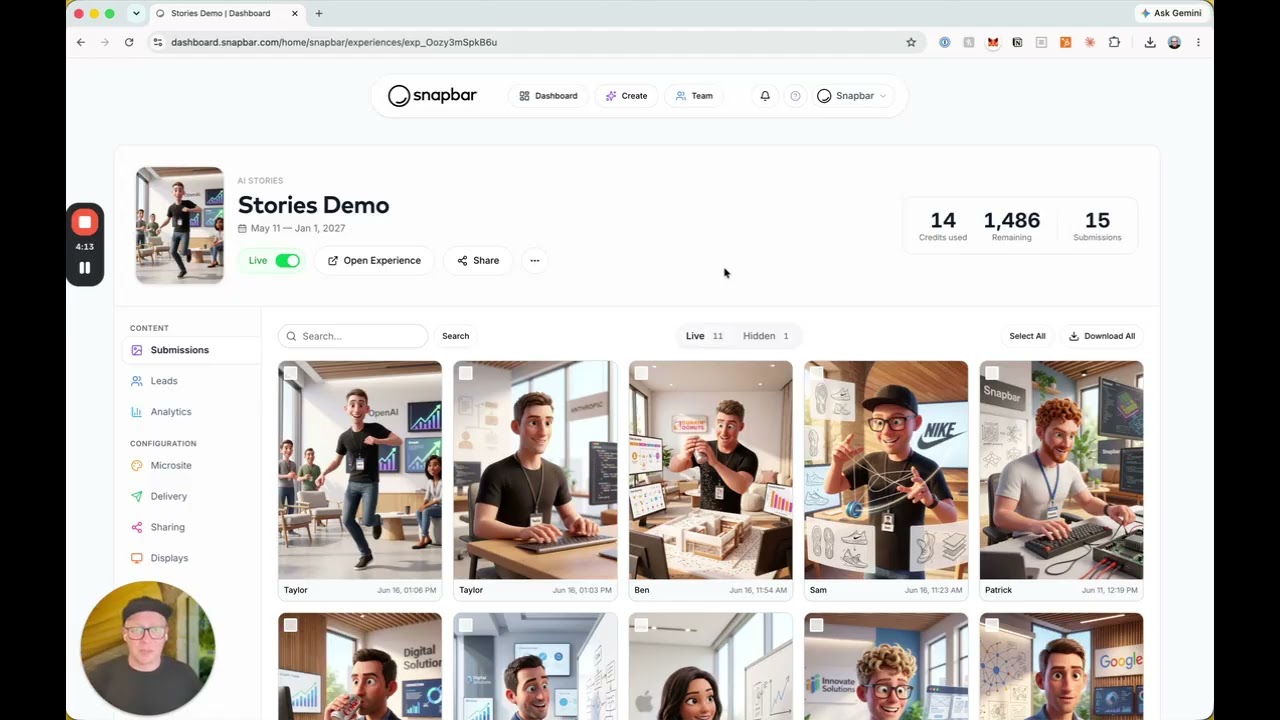Click Select All
Viewport: 1280px width, 720px height.
point(1027,336)
